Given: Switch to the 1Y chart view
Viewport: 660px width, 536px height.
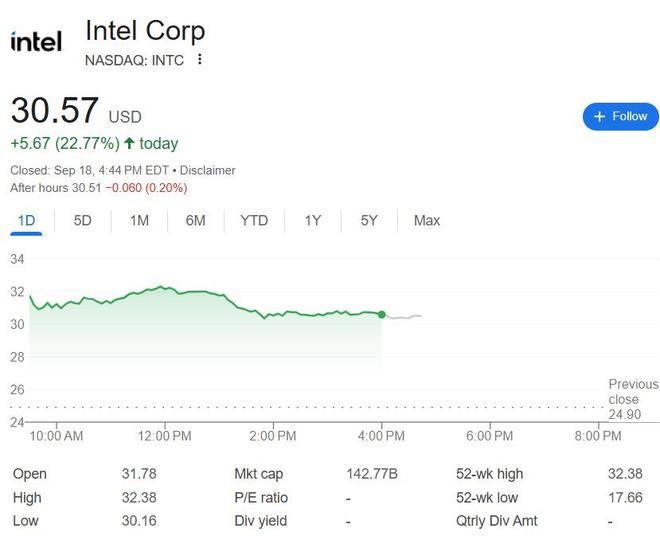Looking at the screenshot, I should tap(313, 220).
